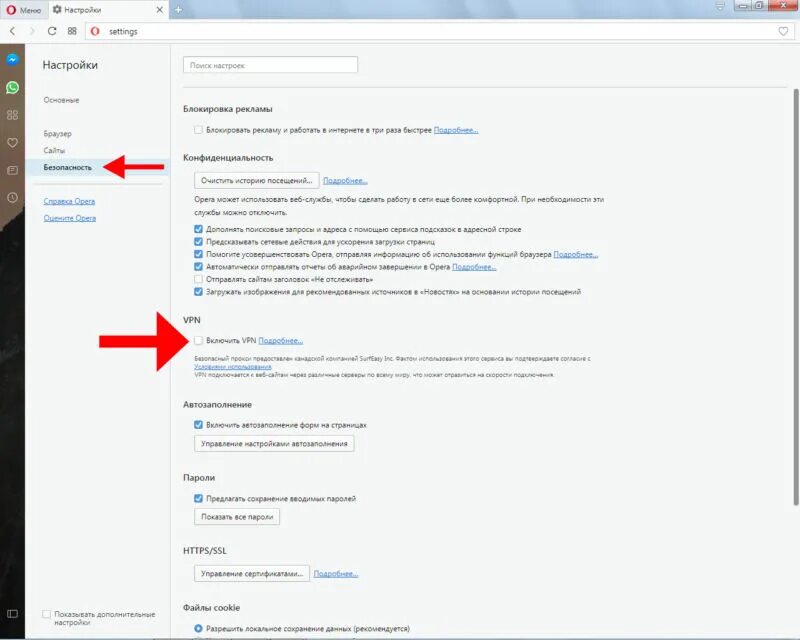The width and height of the screenshot is (800, 640).
Task: Select Браузер settings section
Action: (x=58, y=134)
